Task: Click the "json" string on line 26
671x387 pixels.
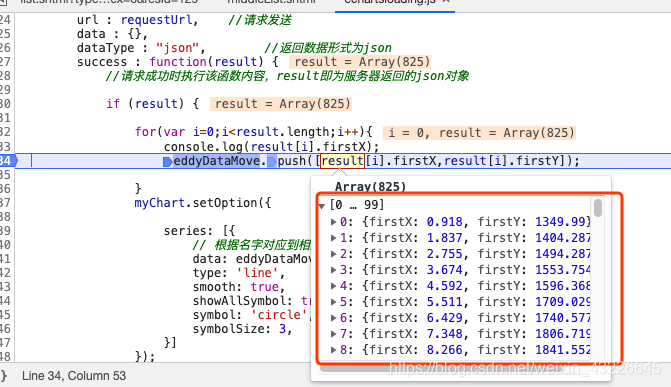Action: (x=178, y=48)
